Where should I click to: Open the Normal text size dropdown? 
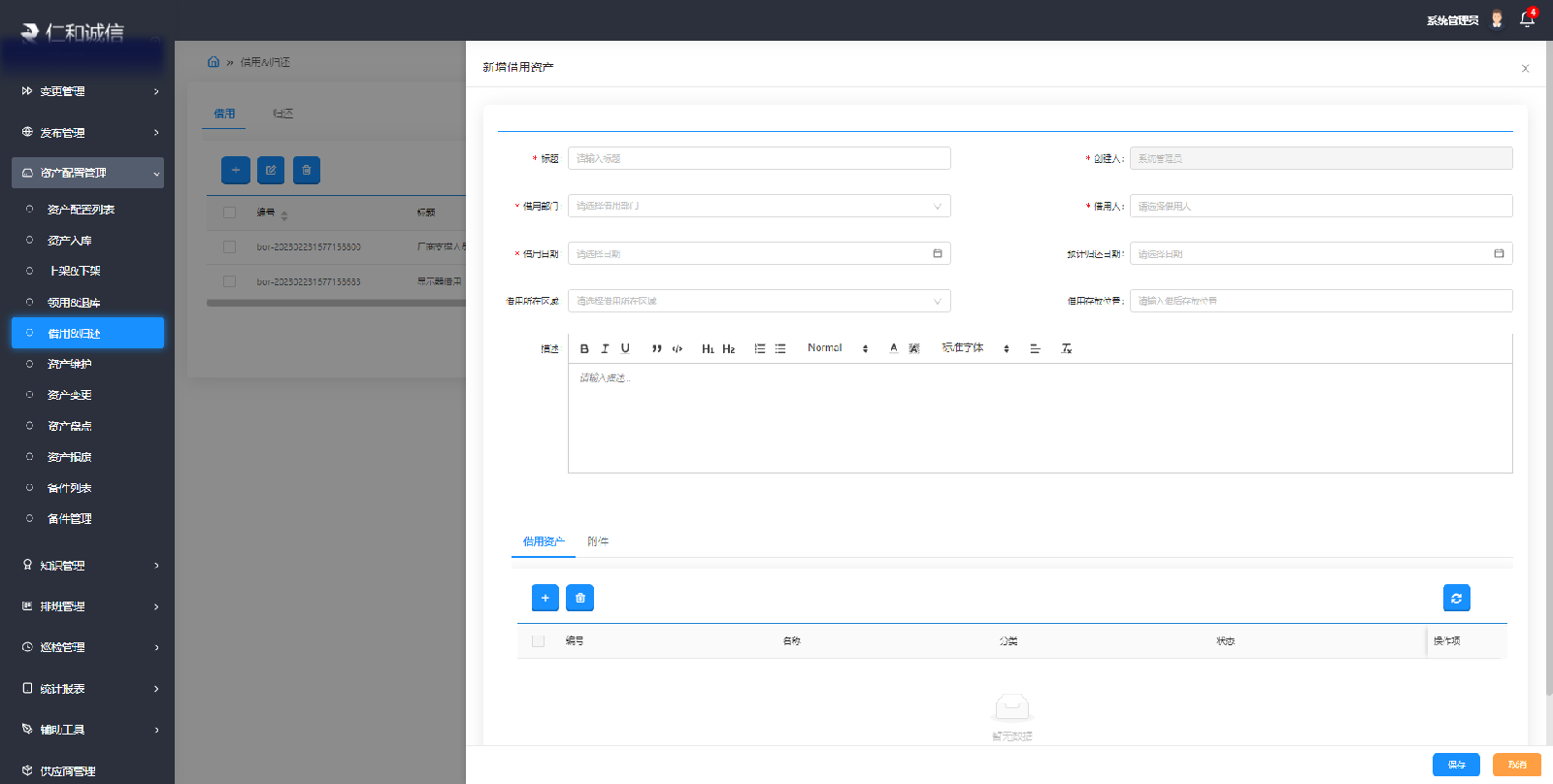[x=838, y=348]
